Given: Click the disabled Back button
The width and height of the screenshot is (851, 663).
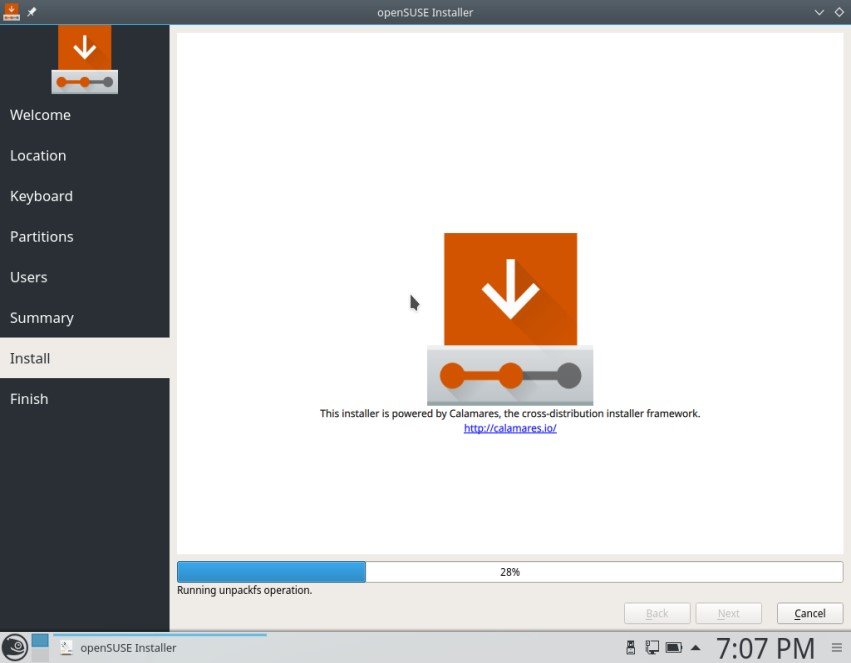Looking at the screenshot, I should click(657, 613).
